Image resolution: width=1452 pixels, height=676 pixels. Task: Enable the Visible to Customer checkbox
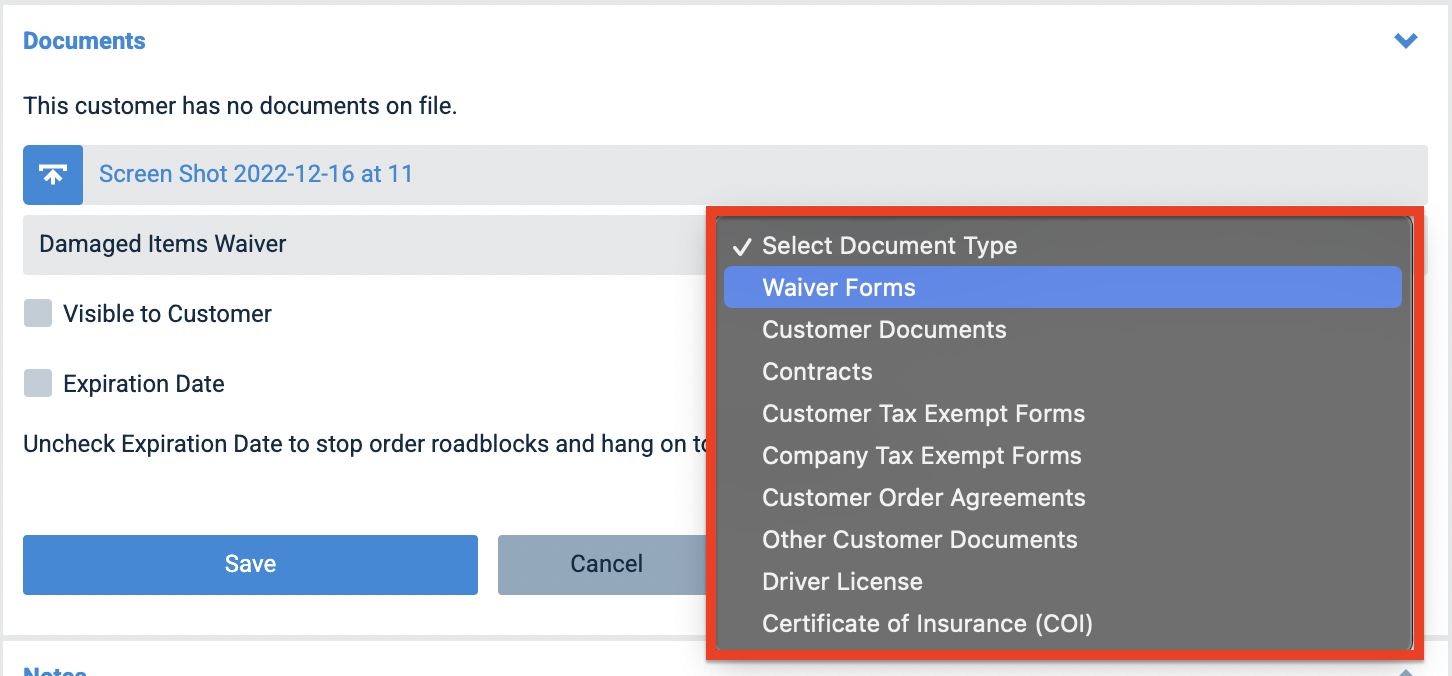(x=38, y=314)
